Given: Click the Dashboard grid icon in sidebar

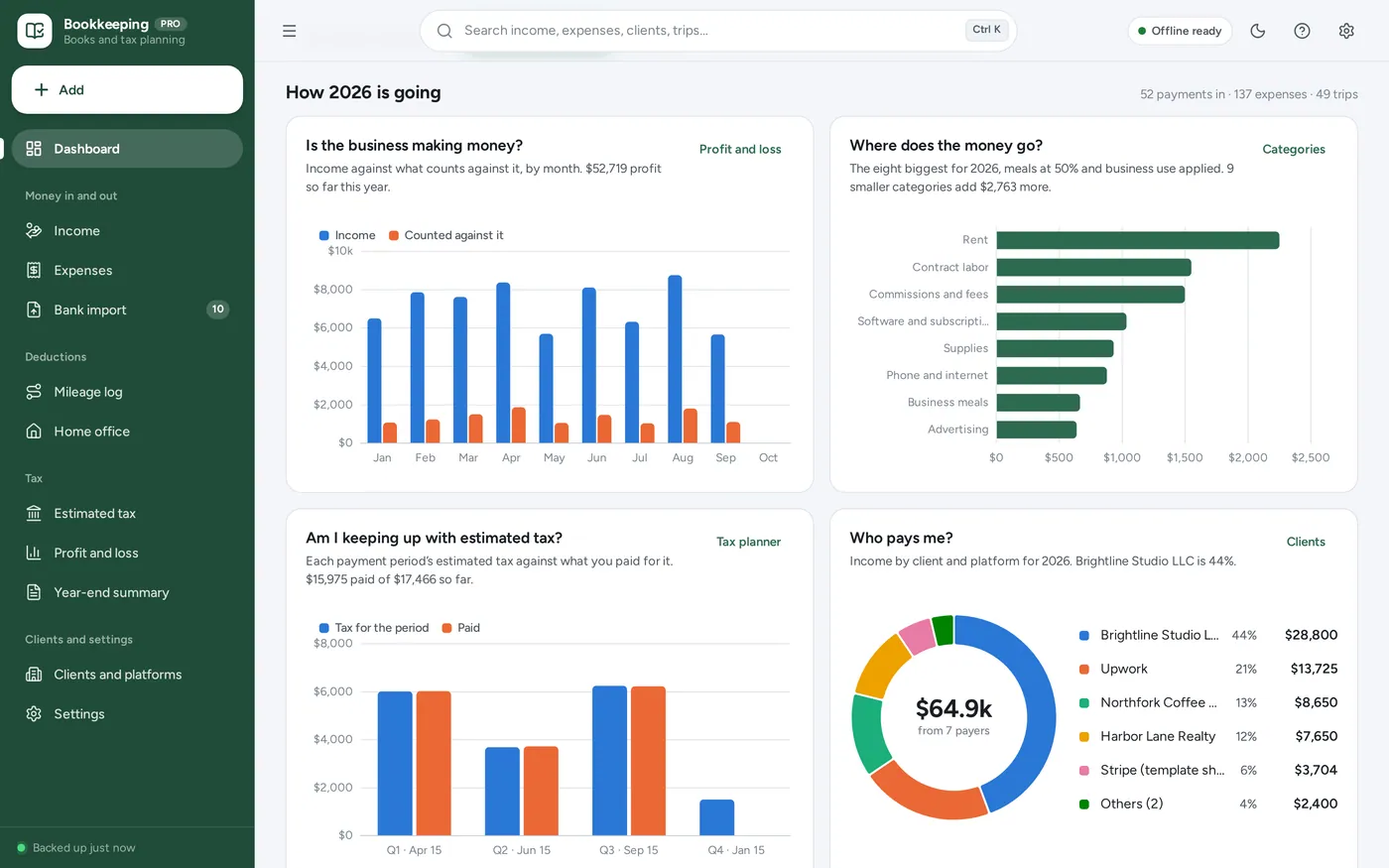Looking at the screenshot, I should [x=34, y=149].
